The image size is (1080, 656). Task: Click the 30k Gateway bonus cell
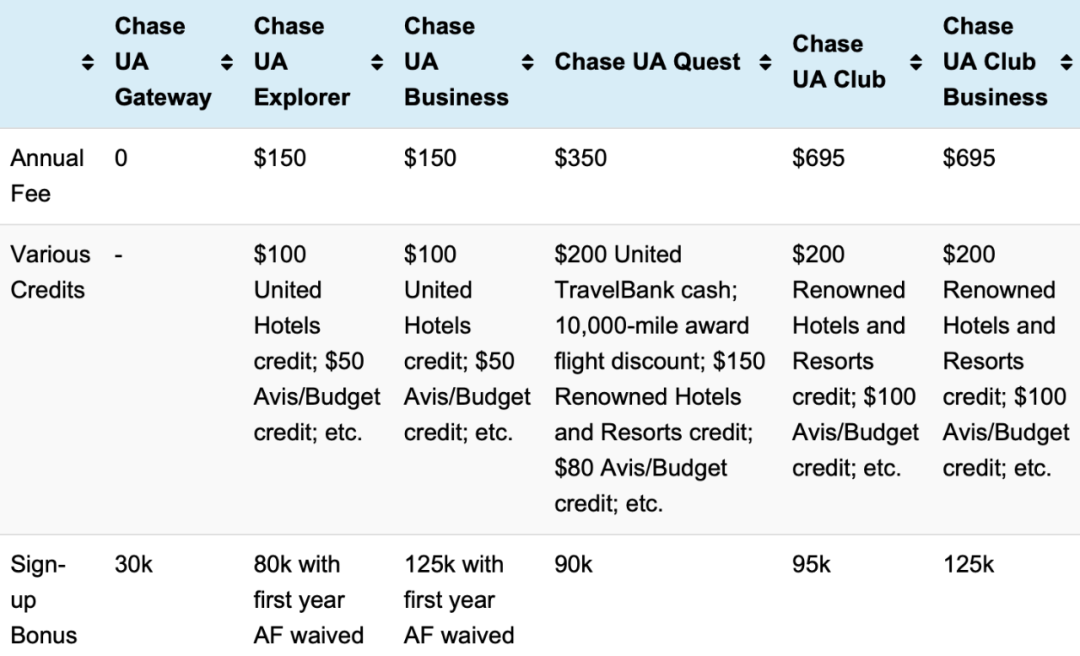click(x=134, y=564)
